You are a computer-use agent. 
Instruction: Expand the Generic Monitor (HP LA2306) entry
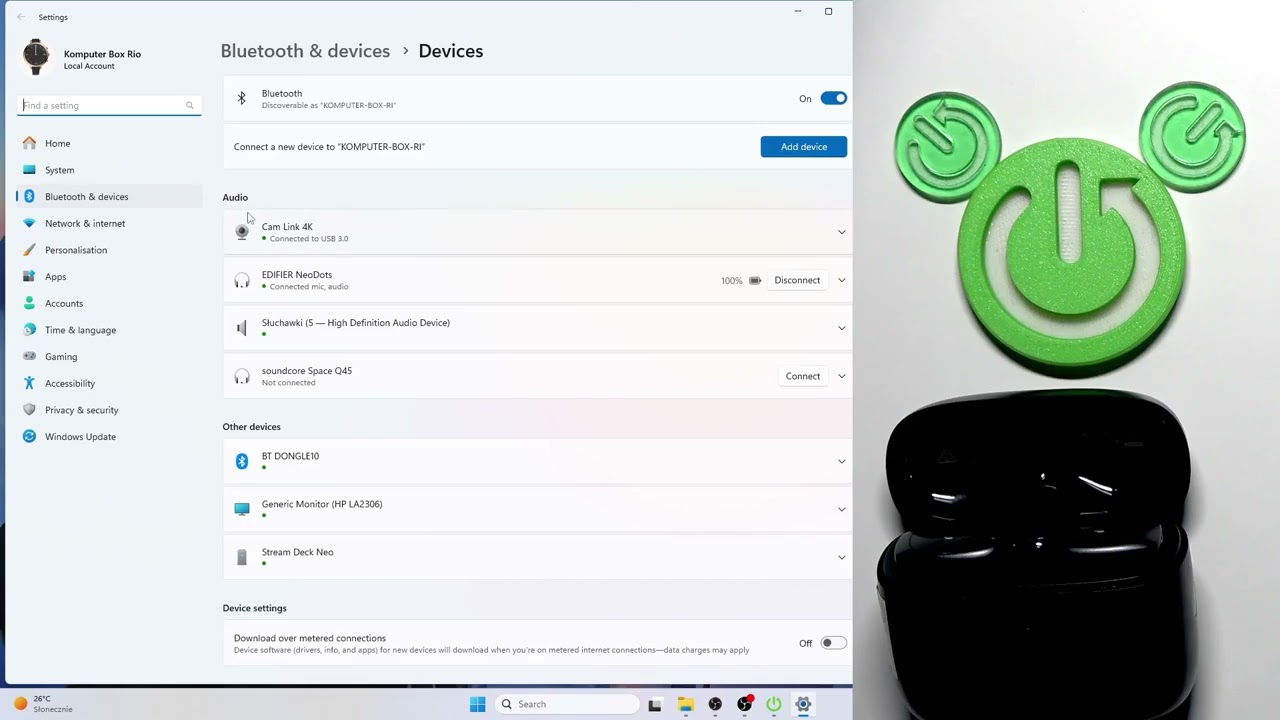point(841,509)
